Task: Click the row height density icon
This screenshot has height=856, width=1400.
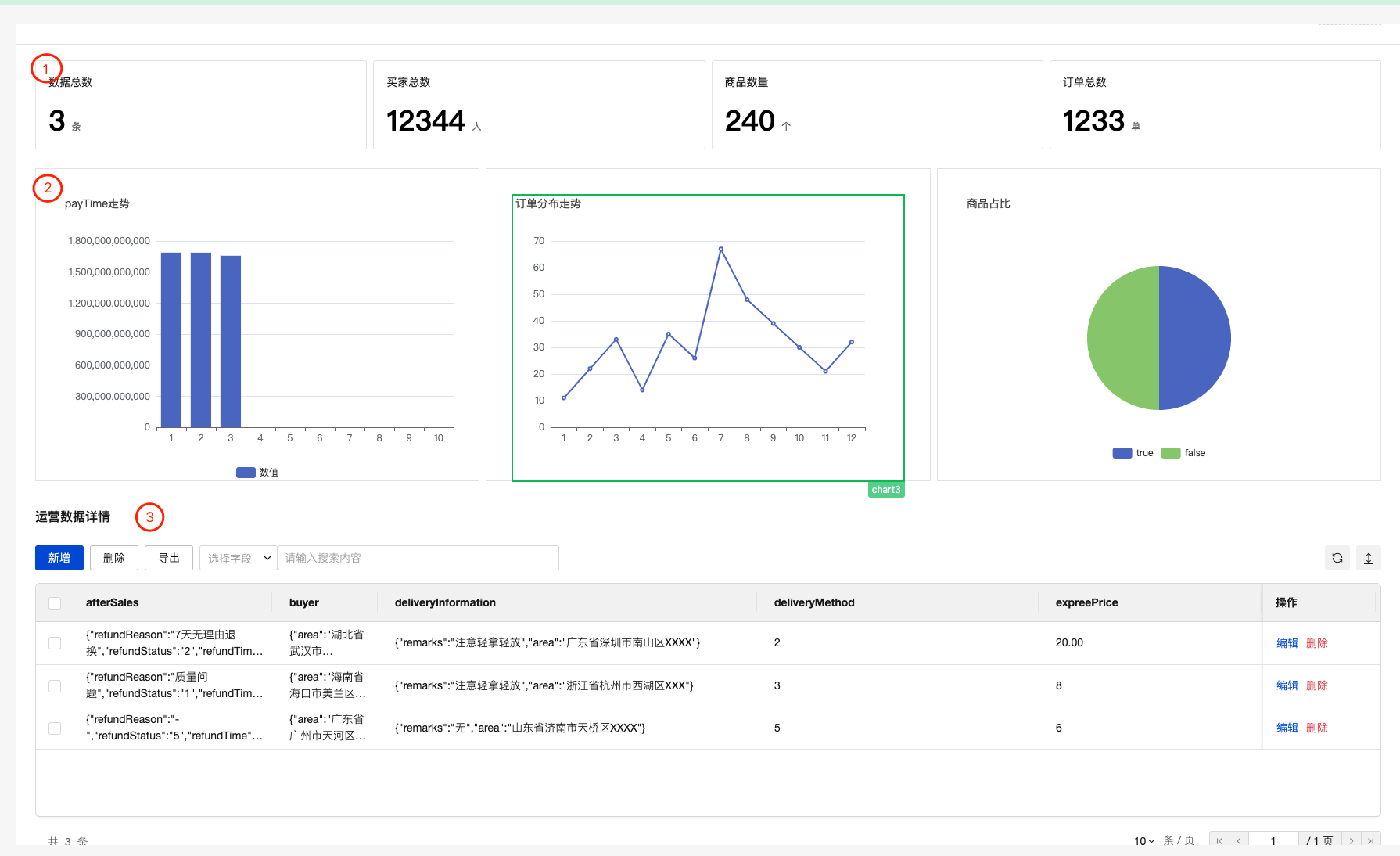Action: click(x=1369, y=558)
